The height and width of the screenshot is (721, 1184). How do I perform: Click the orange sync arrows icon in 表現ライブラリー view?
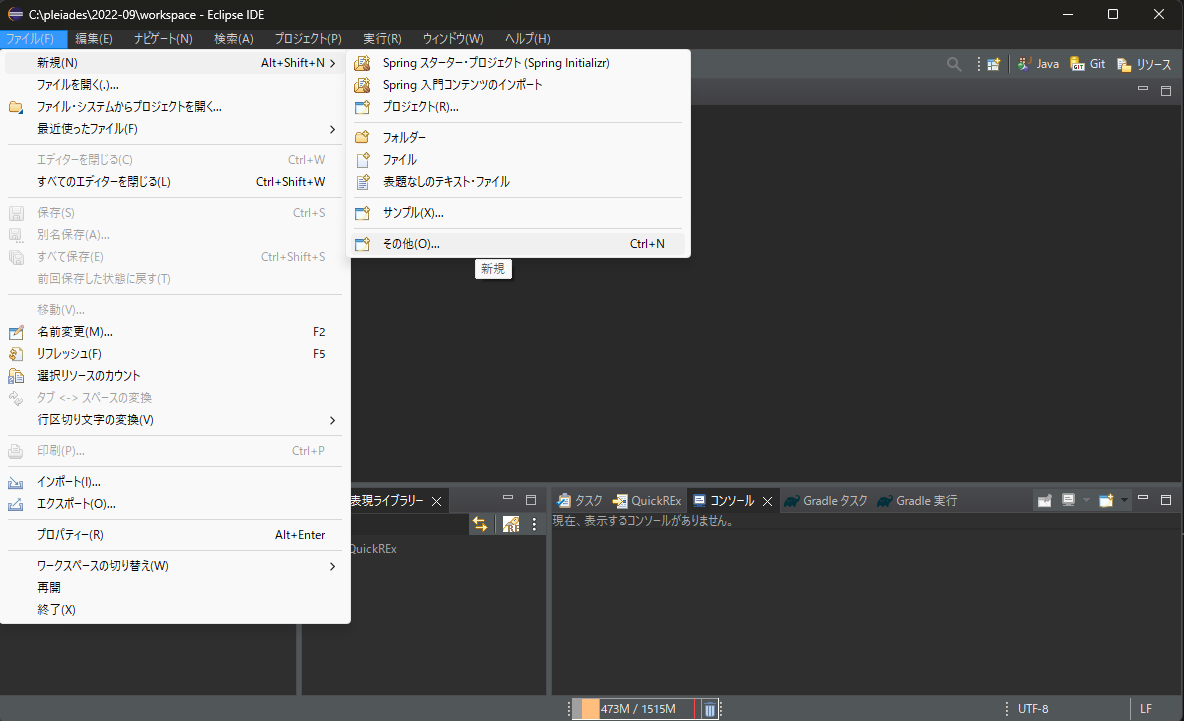pos(479,523)
